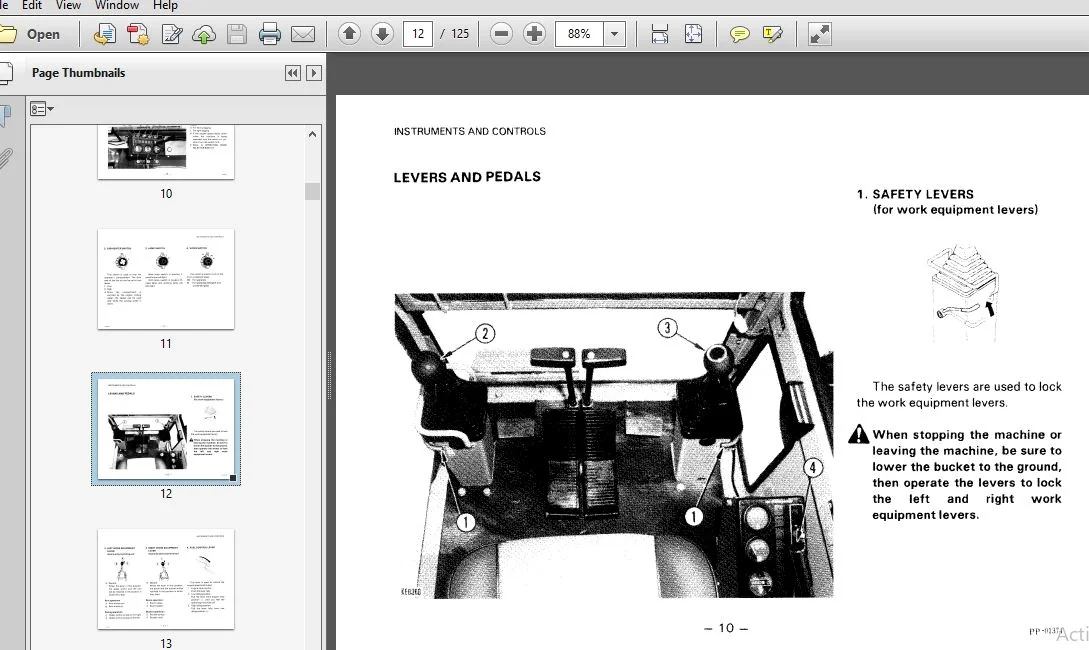The image size is (1089, 650).
Task: Add a sticky note comment
Action: pos(740,33)
